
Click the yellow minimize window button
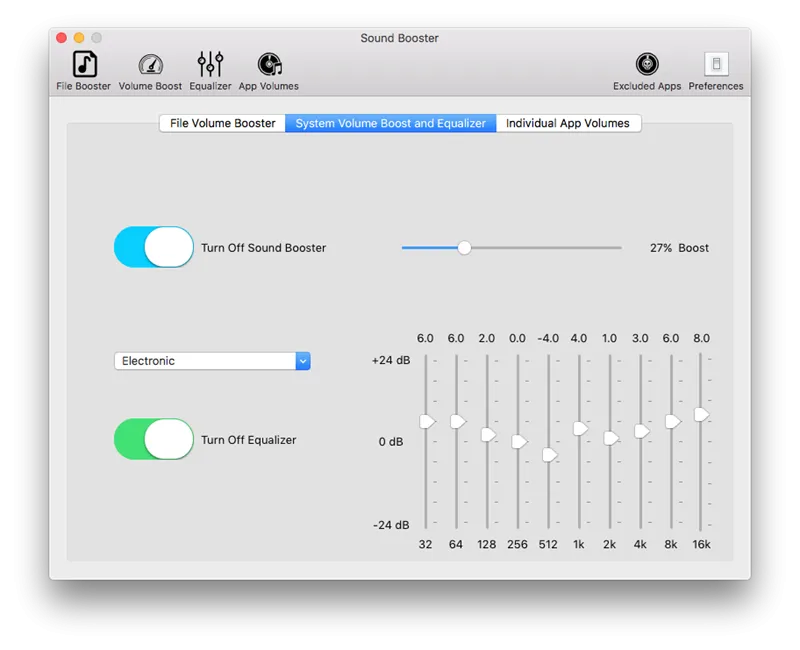point(79,38)
